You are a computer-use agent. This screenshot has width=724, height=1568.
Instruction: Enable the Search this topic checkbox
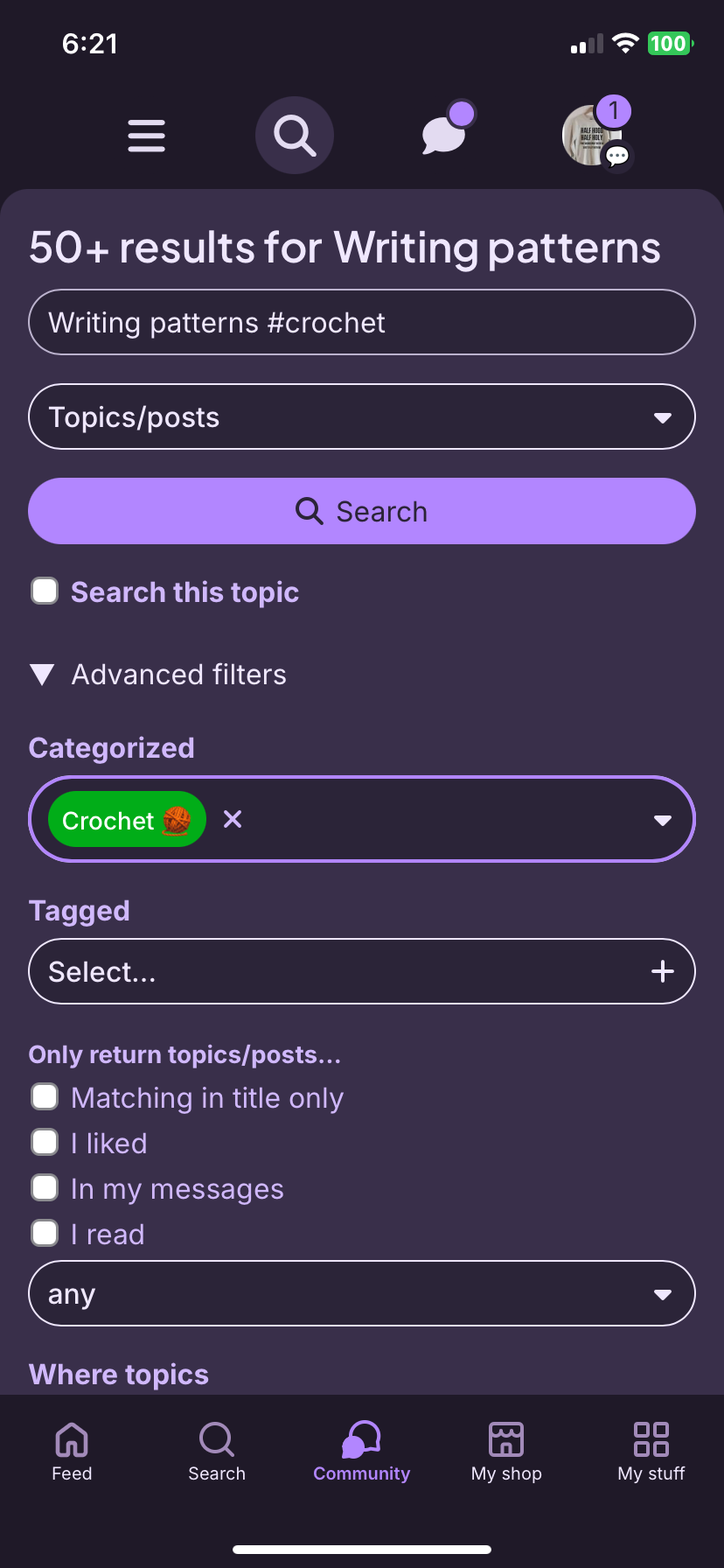(45, 591)
